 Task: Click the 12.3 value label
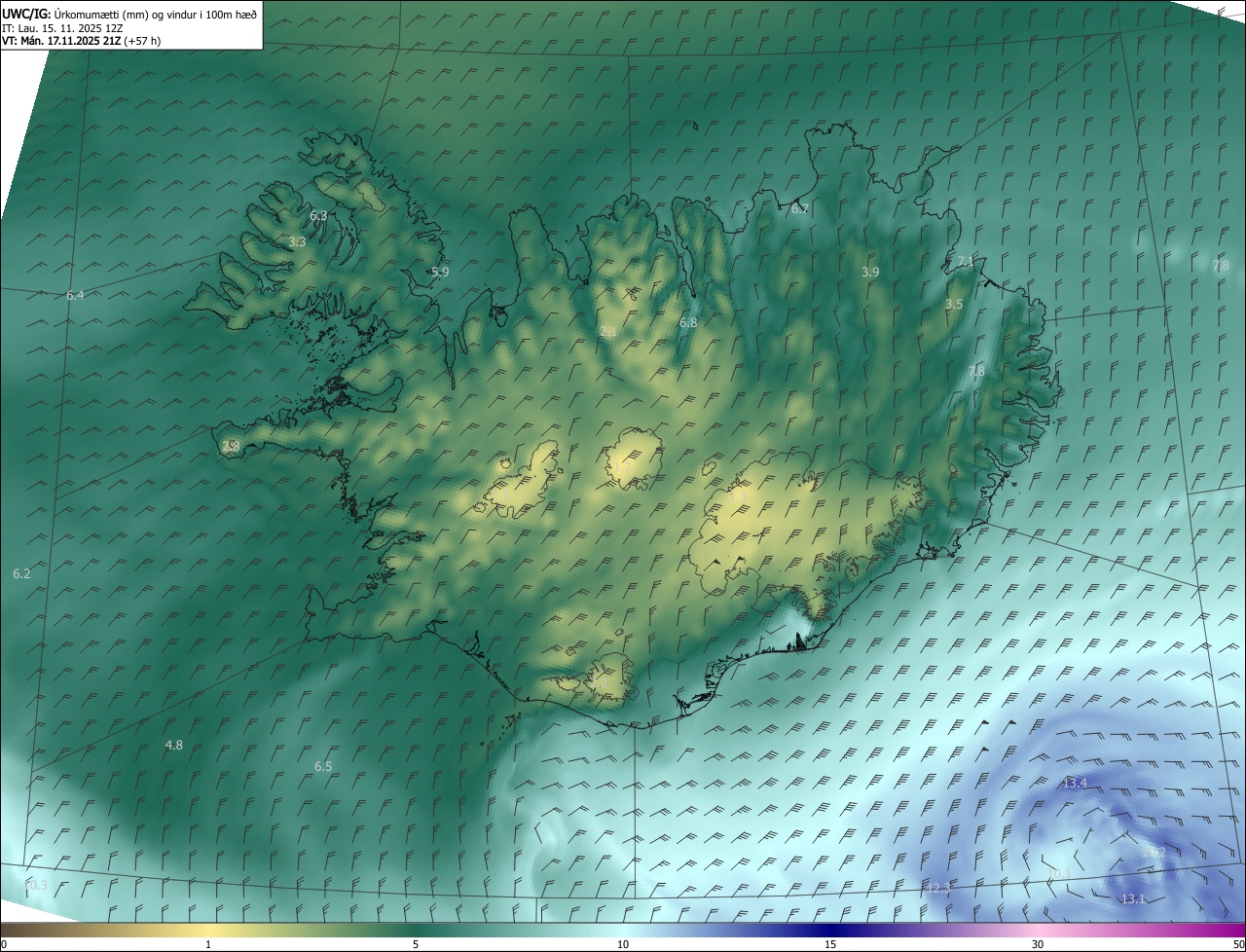tap(938, 889)
